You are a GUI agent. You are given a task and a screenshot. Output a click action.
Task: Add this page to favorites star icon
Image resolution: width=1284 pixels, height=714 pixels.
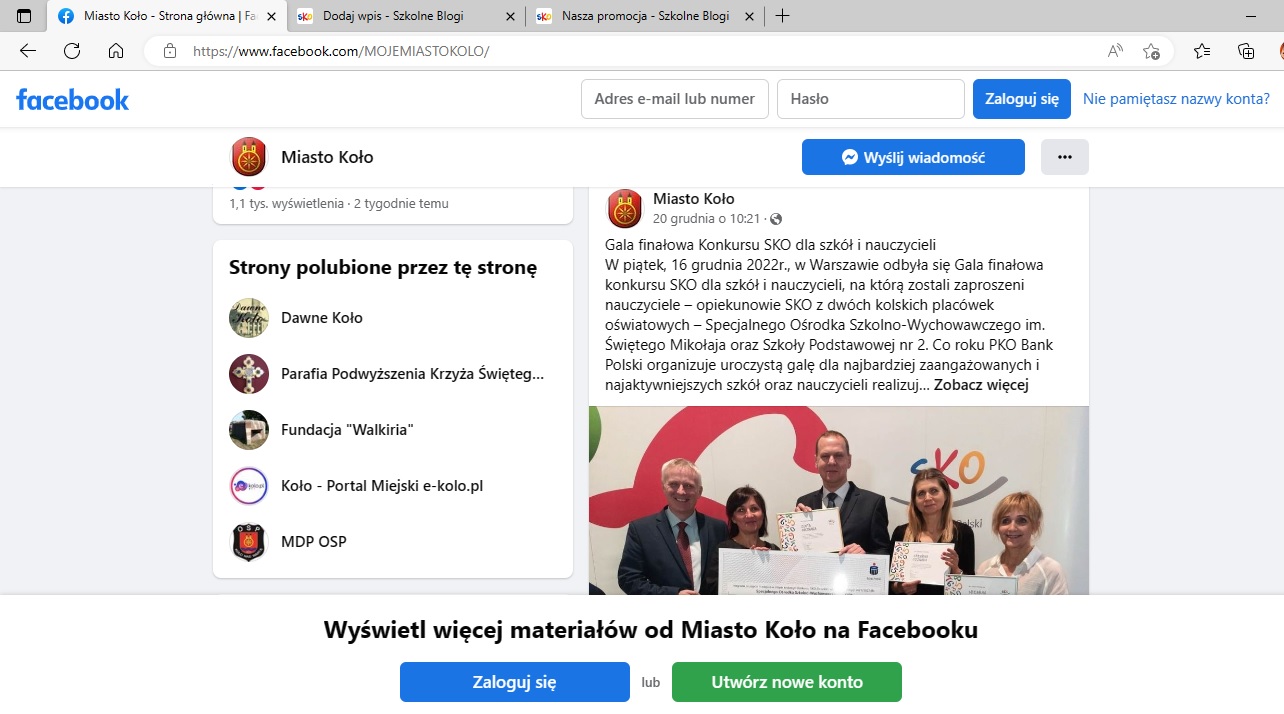tap(1151, 51)
